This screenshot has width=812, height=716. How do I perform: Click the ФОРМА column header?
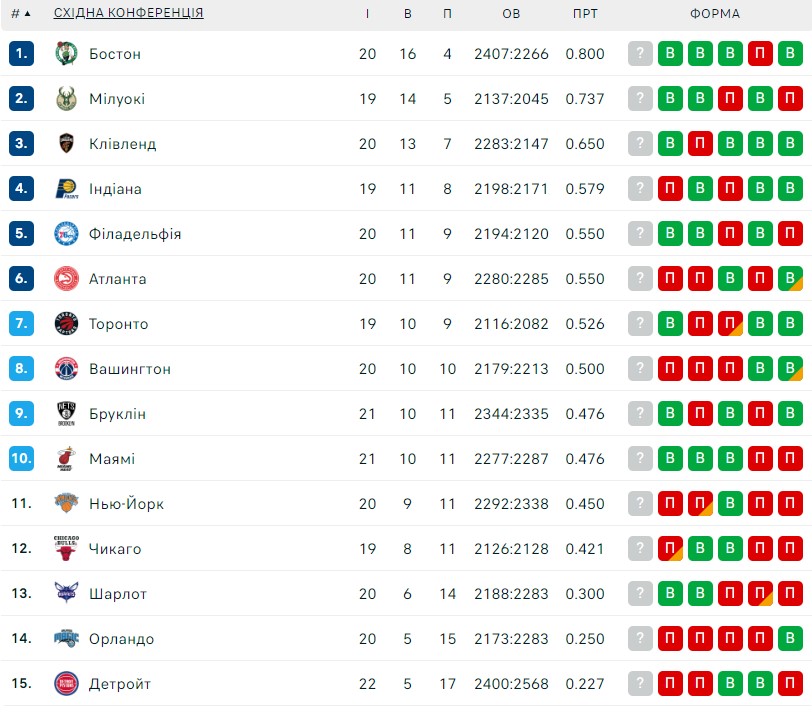(715, 13)
